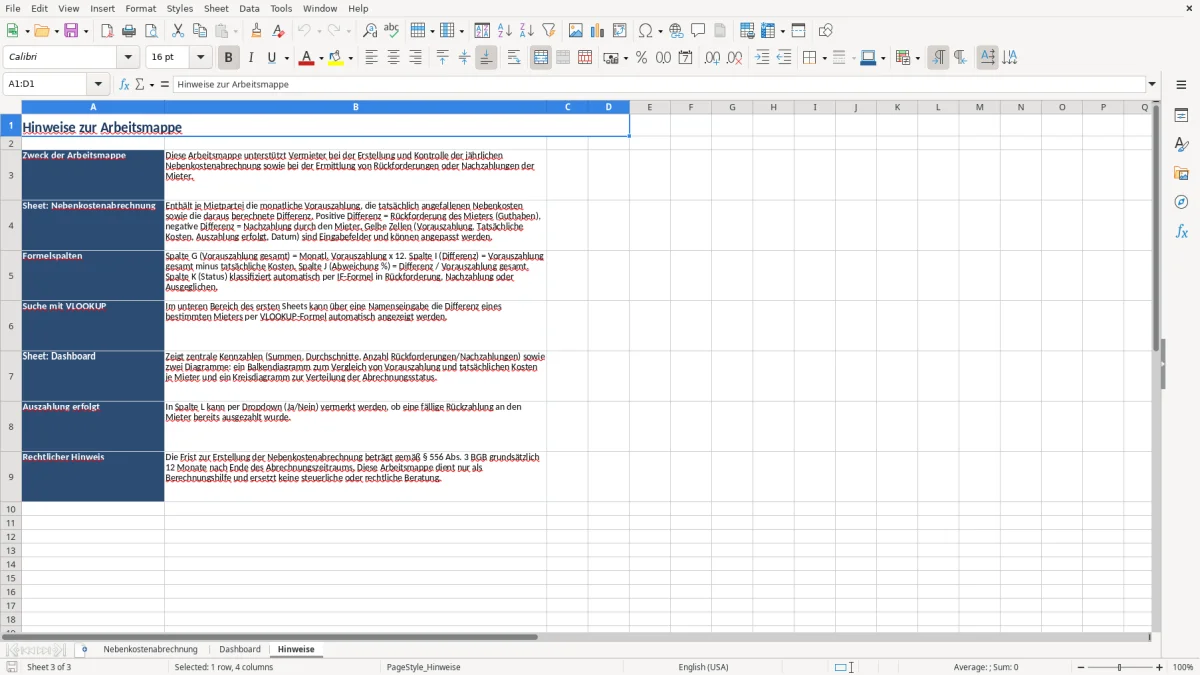Apply the yellow background color
The width and height of the screenshot is (1200, 675).
336,58
